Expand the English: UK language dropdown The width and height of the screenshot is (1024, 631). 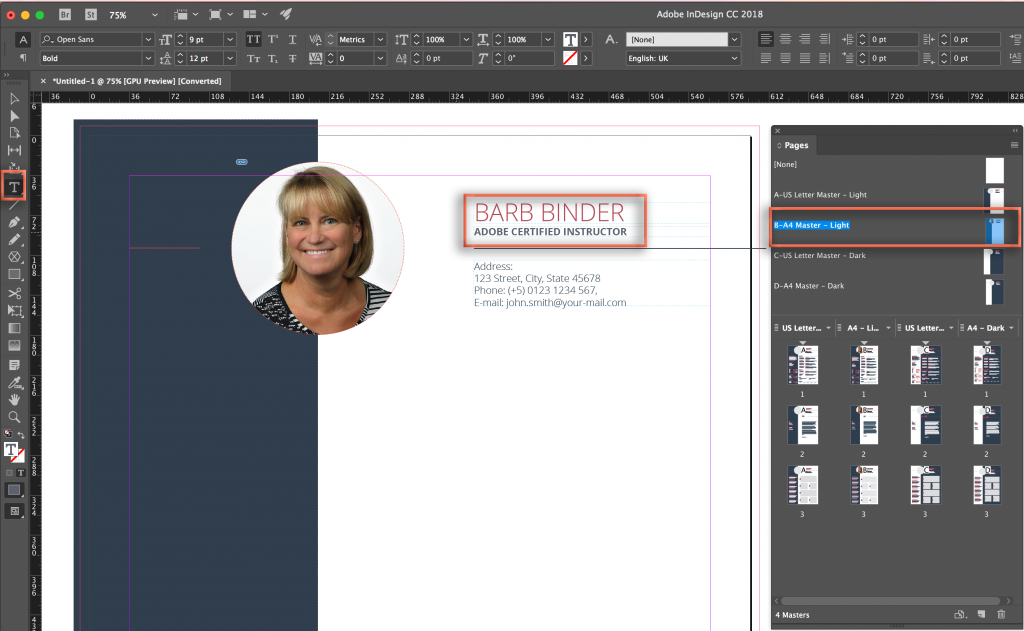point(734,58)
